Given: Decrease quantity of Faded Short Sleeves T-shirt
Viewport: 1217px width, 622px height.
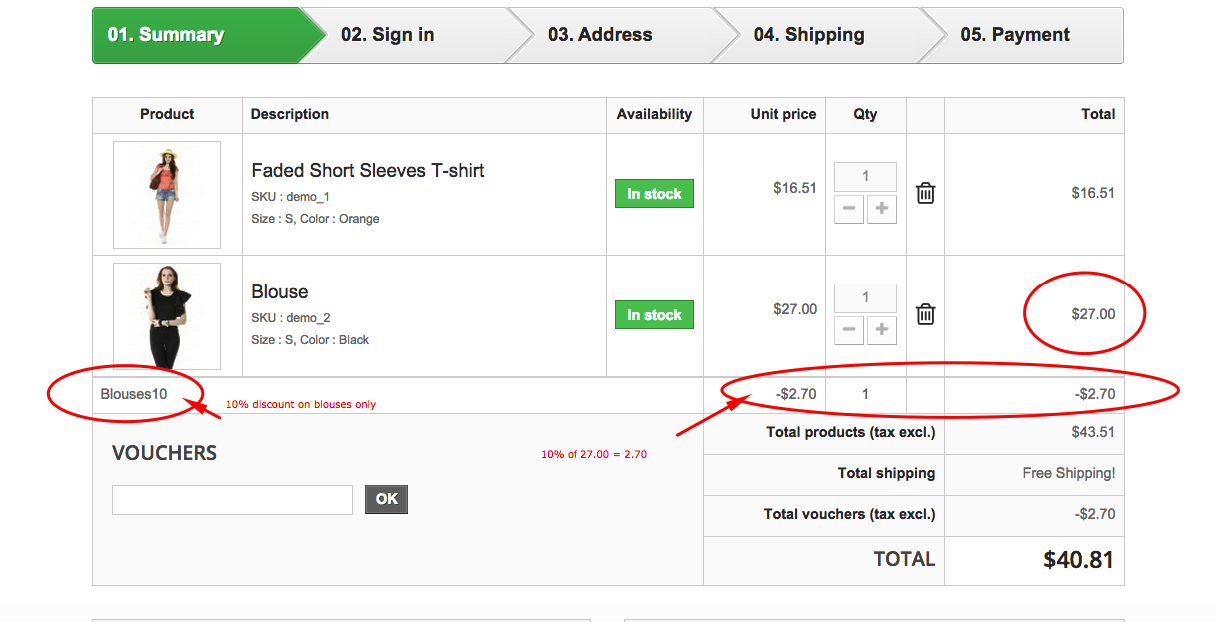Looking at the screenshot, I should pyautogui.click(x=849, y=209).
